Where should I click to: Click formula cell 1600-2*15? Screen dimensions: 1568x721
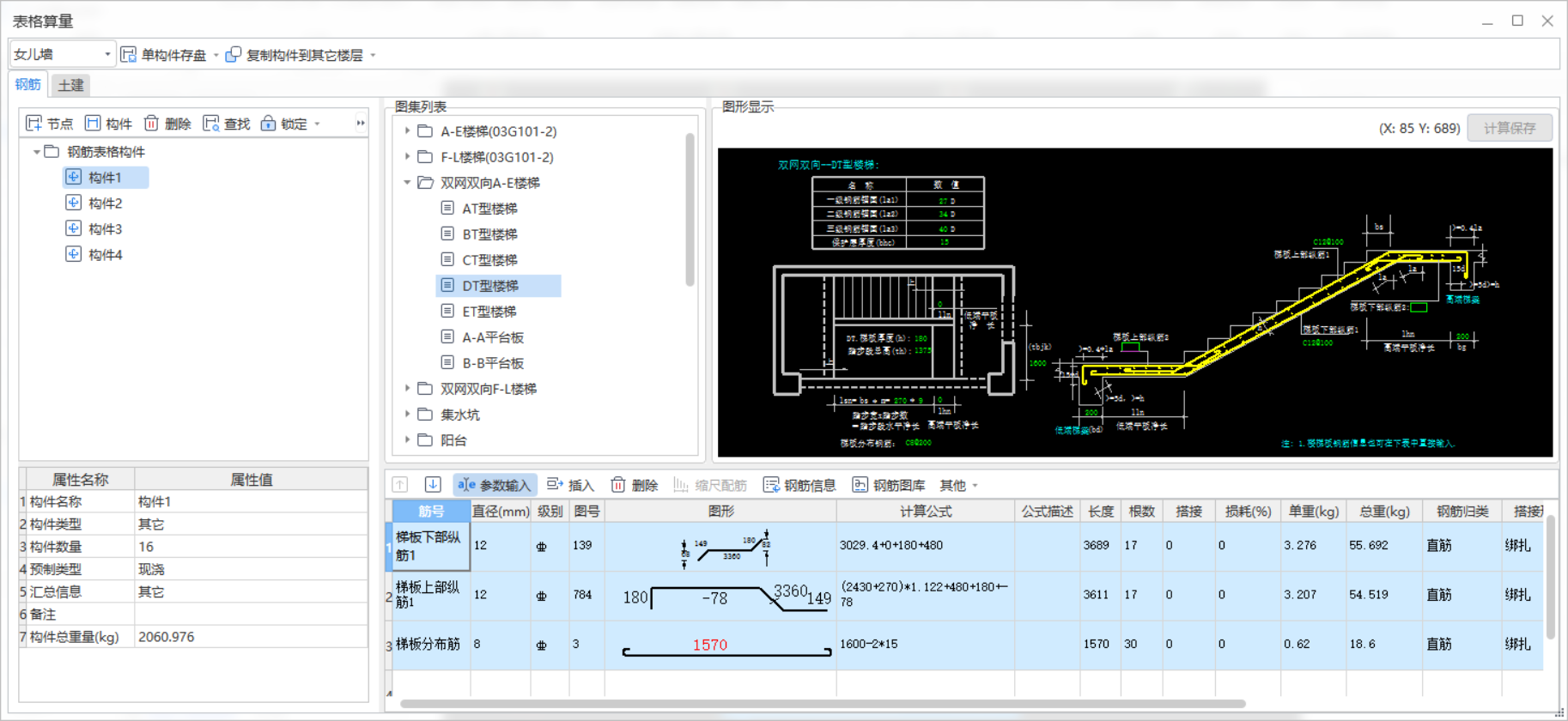tap(926, 644)
